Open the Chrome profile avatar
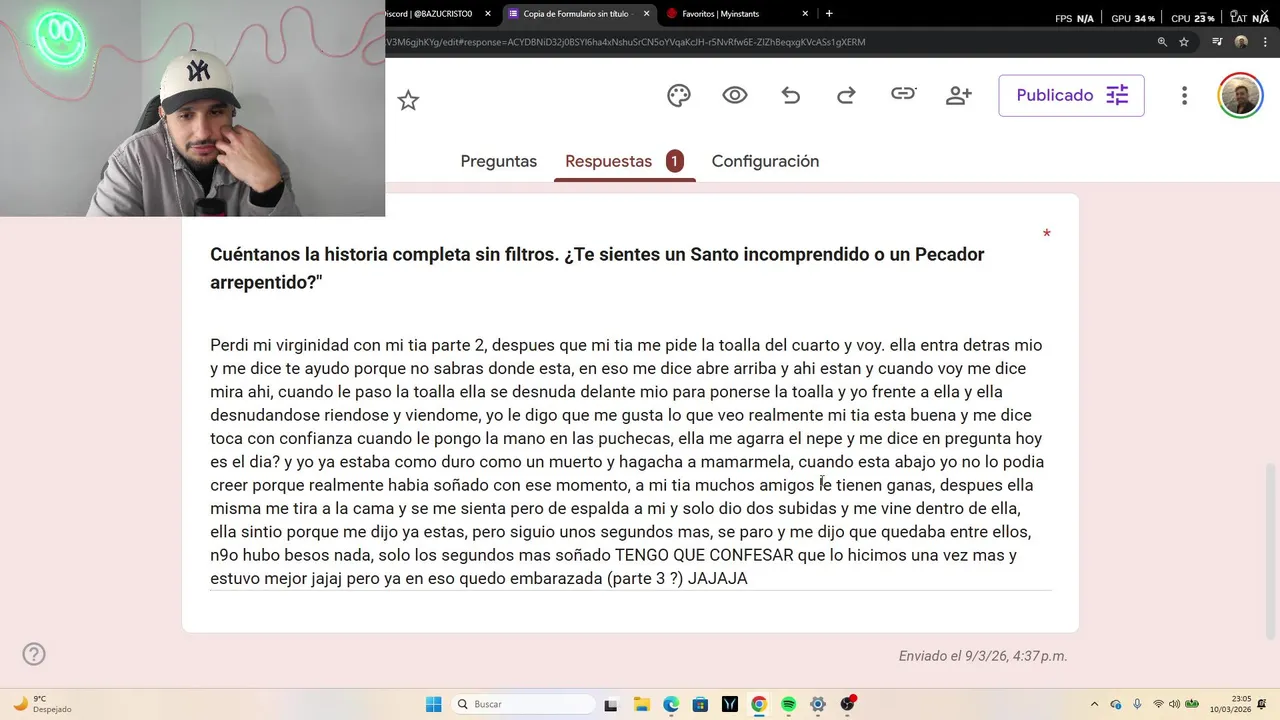The width and height of the screenshot is (1280, 720). pyautogui.click(x=1241, y=42)
